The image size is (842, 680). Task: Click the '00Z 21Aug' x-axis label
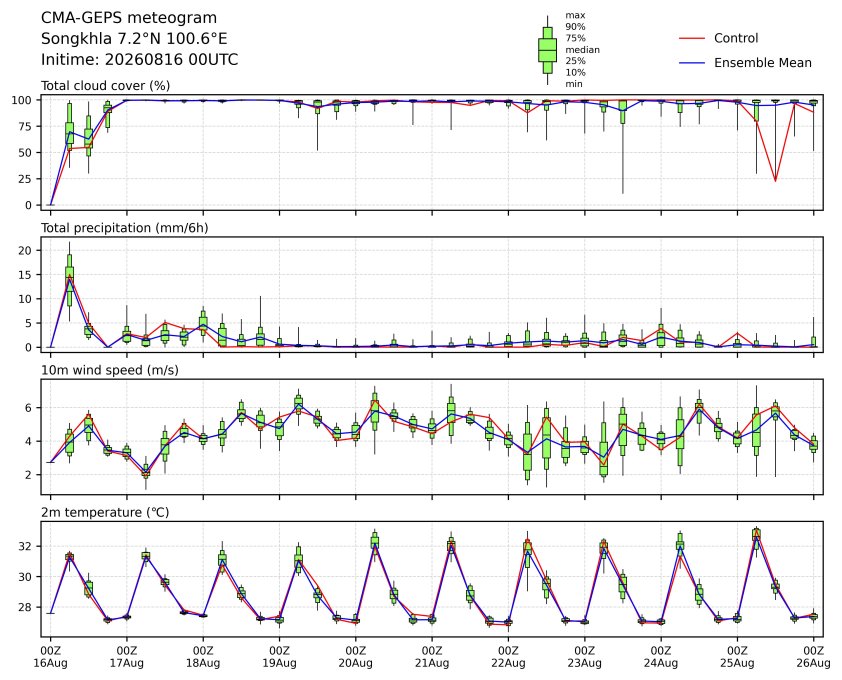coord(432,657)
